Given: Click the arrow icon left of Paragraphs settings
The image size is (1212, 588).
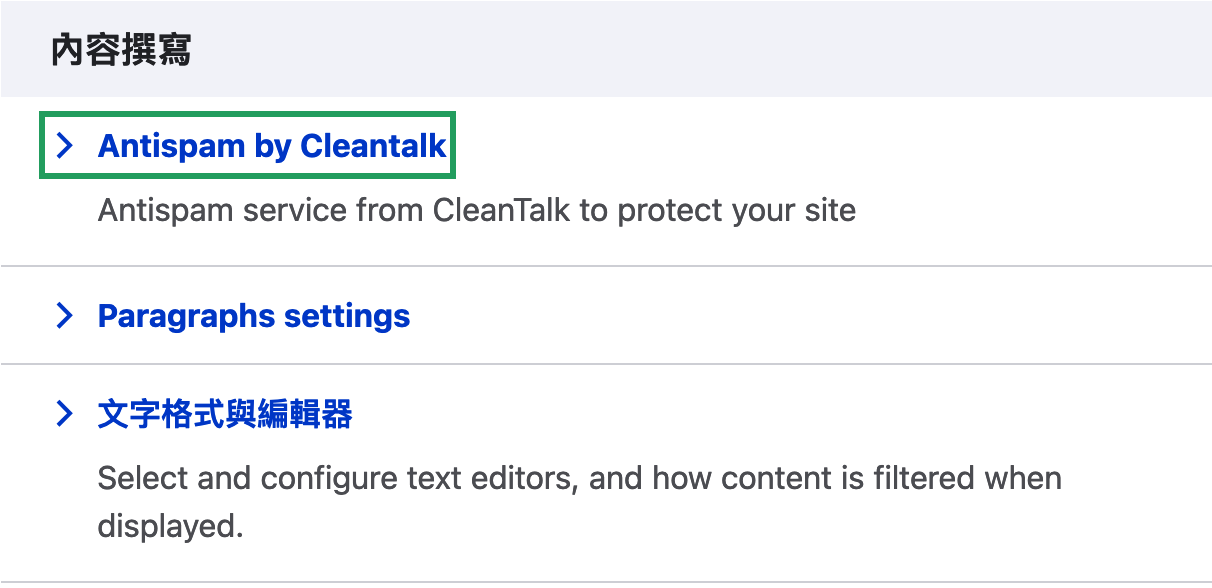Looking at the screenshot, I should pos(65,316).
